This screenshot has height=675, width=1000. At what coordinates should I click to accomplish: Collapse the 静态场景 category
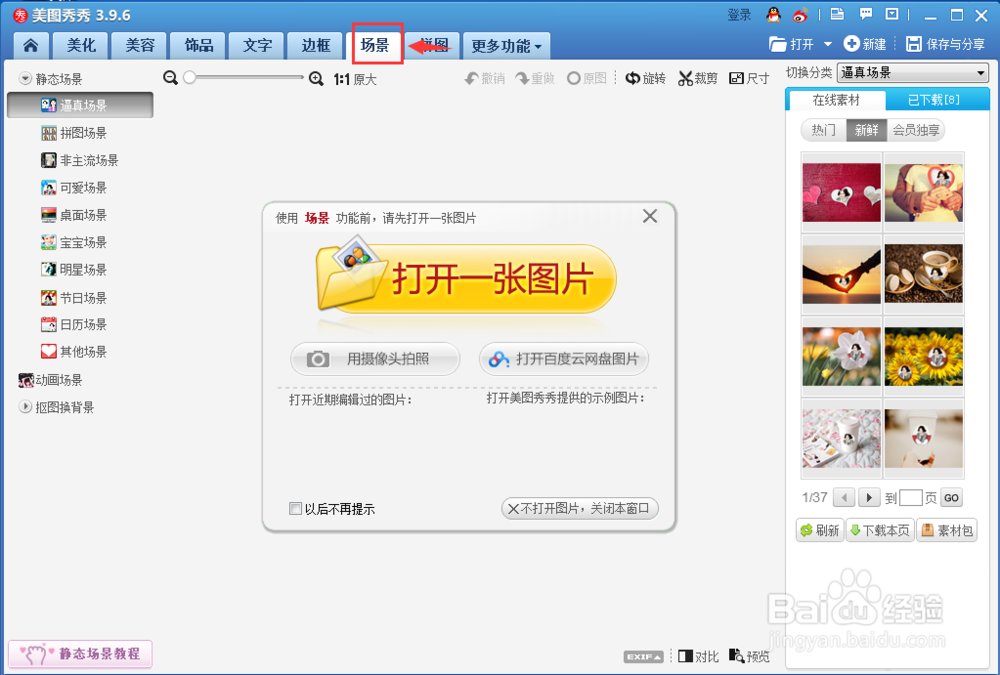[26, 78]
